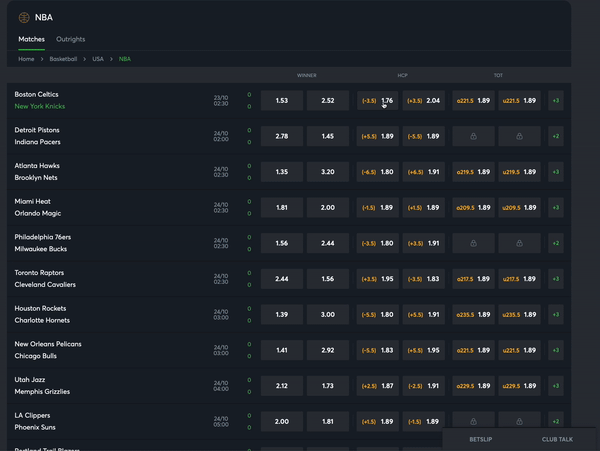Expand +3 more markets for Miami Heat match
Image resolution: width=600 pixels, height=451 pixels.
click(556, 208)
